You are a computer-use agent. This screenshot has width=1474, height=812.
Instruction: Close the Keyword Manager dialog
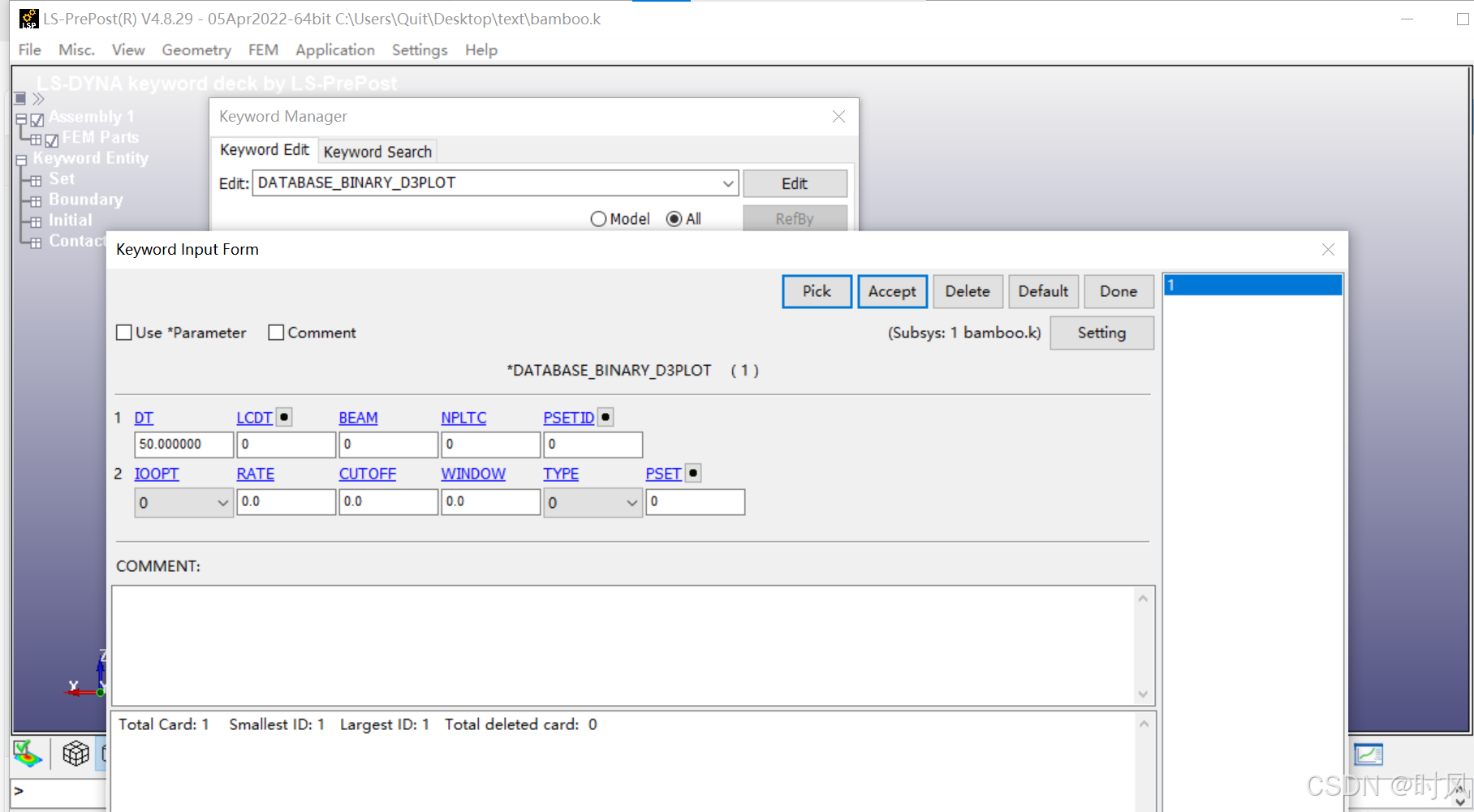838,117
